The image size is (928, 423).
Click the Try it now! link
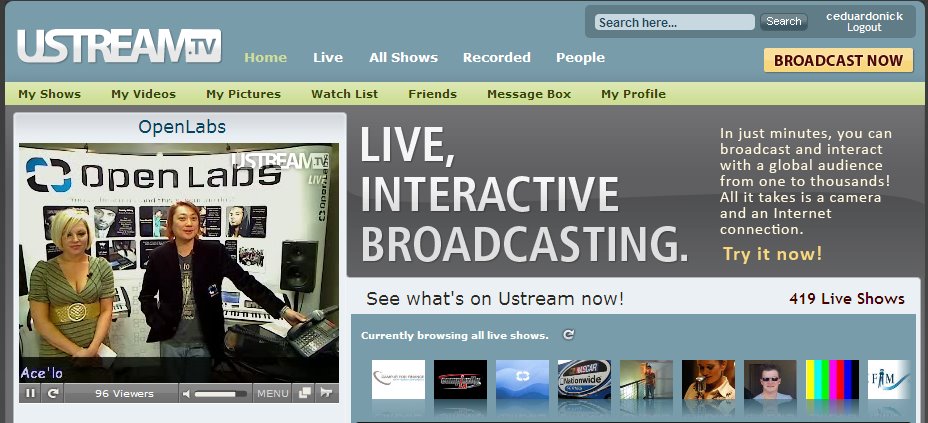click(772, 254)
